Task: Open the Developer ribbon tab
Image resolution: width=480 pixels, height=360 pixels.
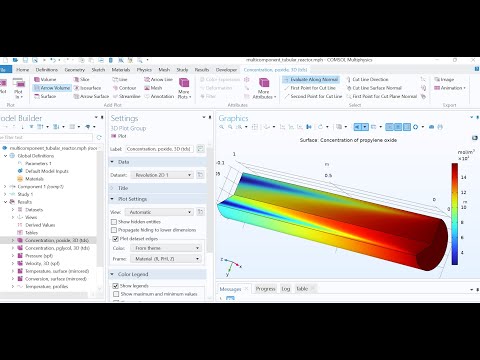Action: 226,70
